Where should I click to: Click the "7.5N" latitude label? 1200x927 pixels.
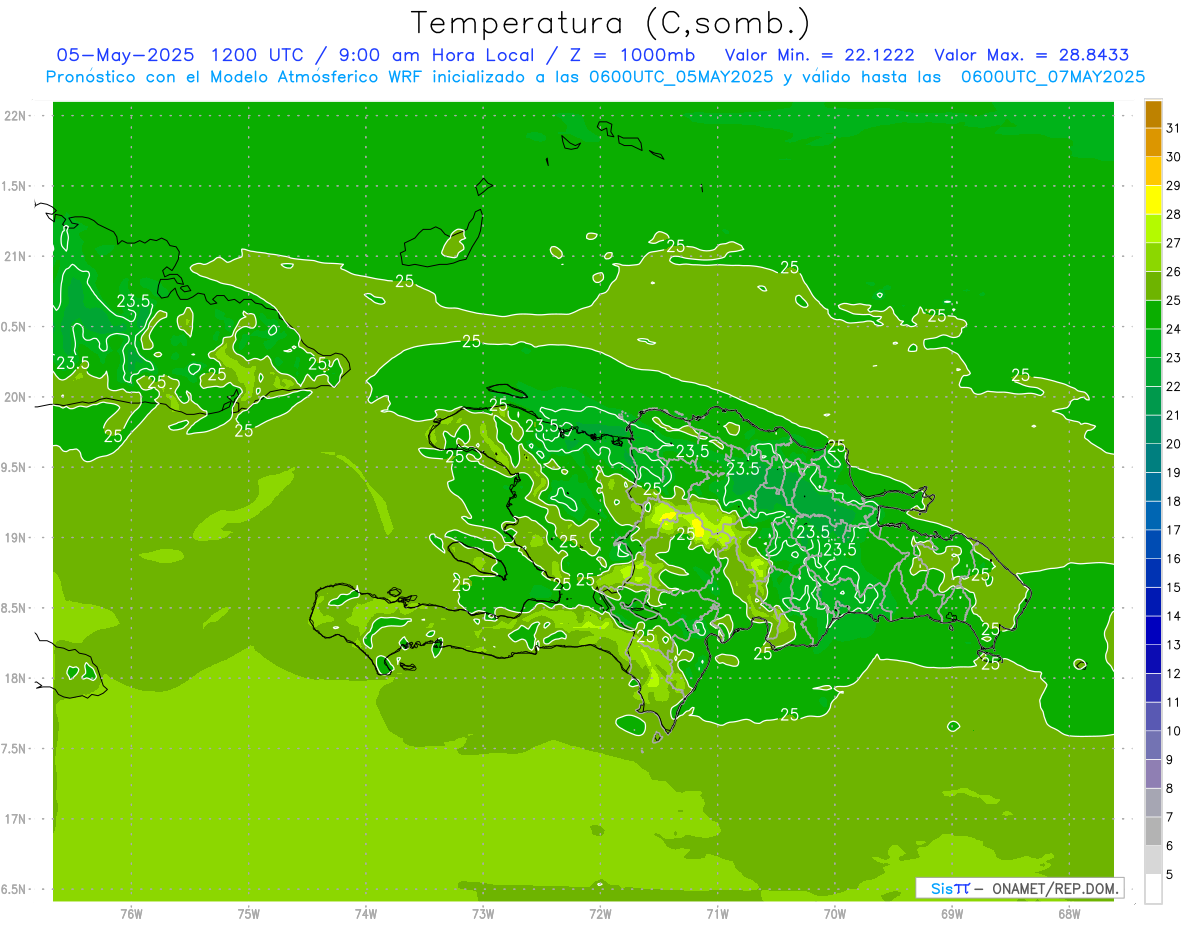pos(15,749)
